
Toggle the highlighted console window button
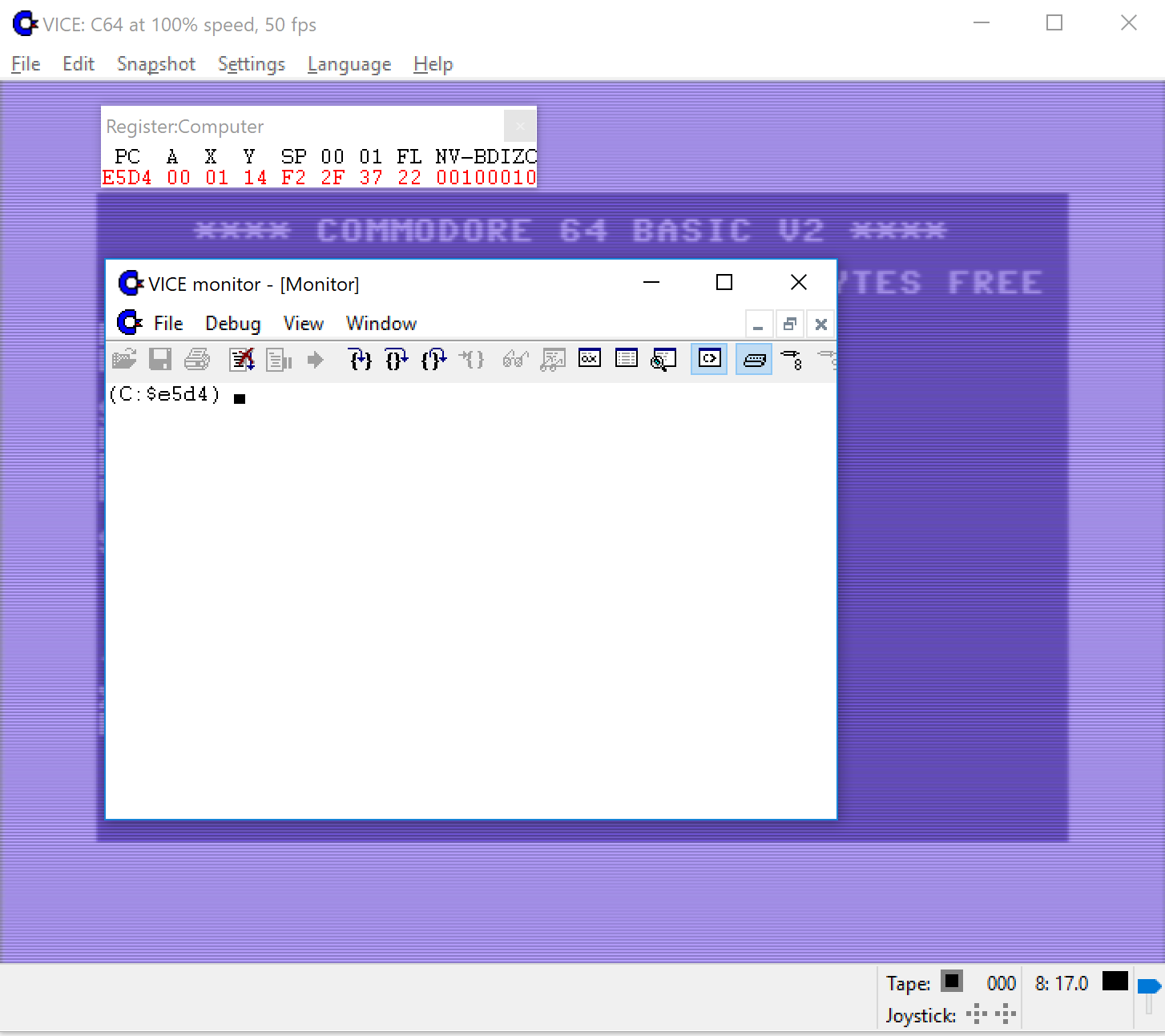(709, 360)
